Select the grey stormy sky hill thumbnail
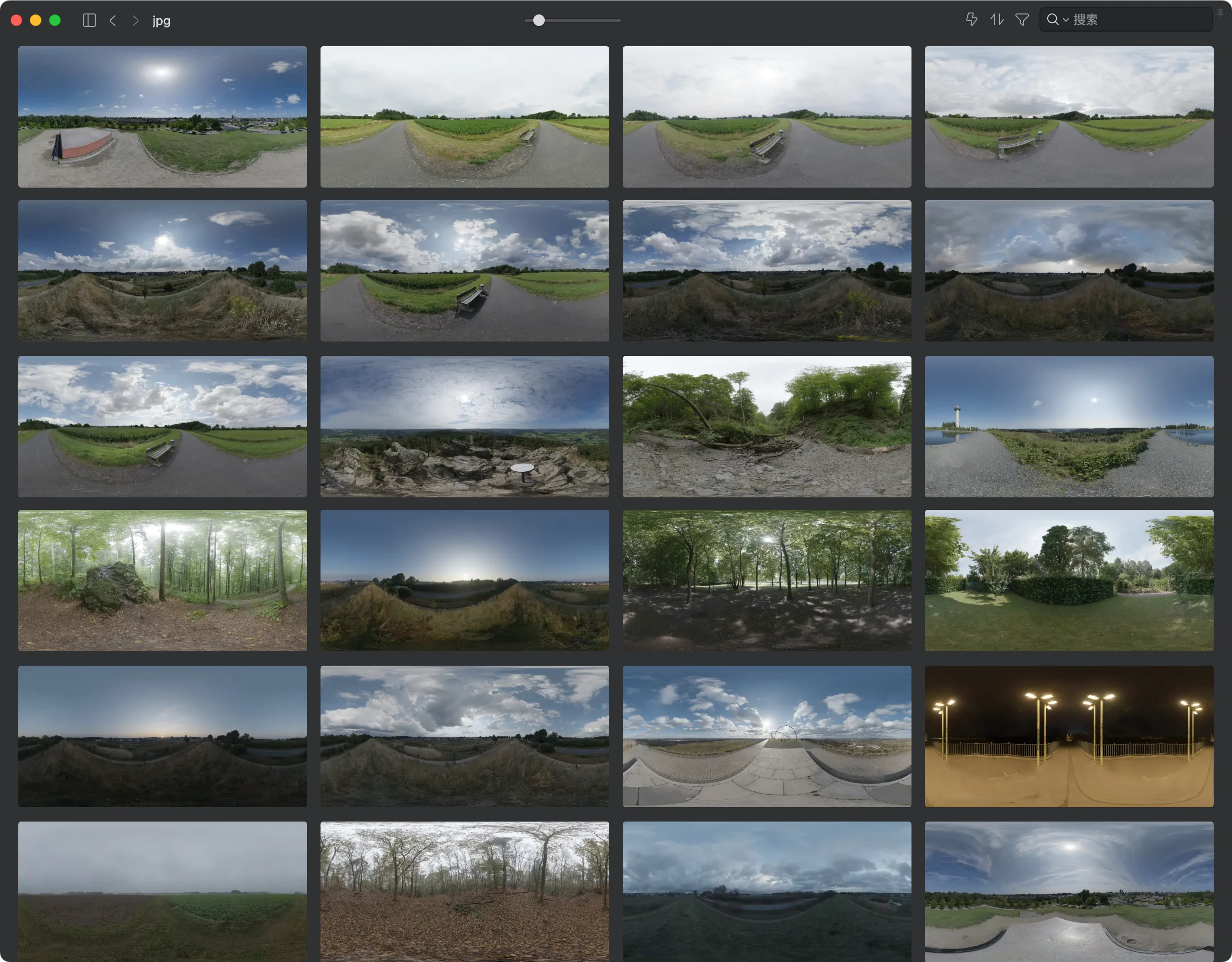Viewport: 1232px width, 962px height. [x=1069, y=271]
